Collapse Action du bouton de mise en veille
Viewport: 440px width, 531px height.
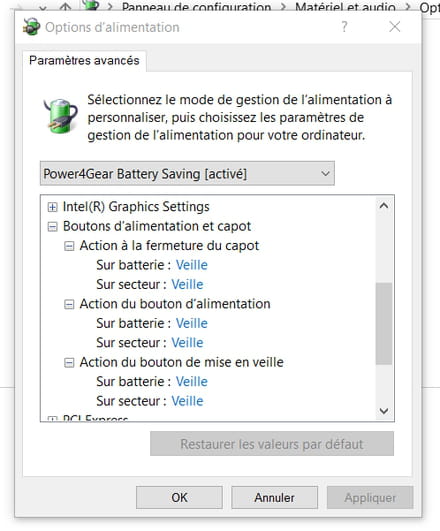pos(69,363)
